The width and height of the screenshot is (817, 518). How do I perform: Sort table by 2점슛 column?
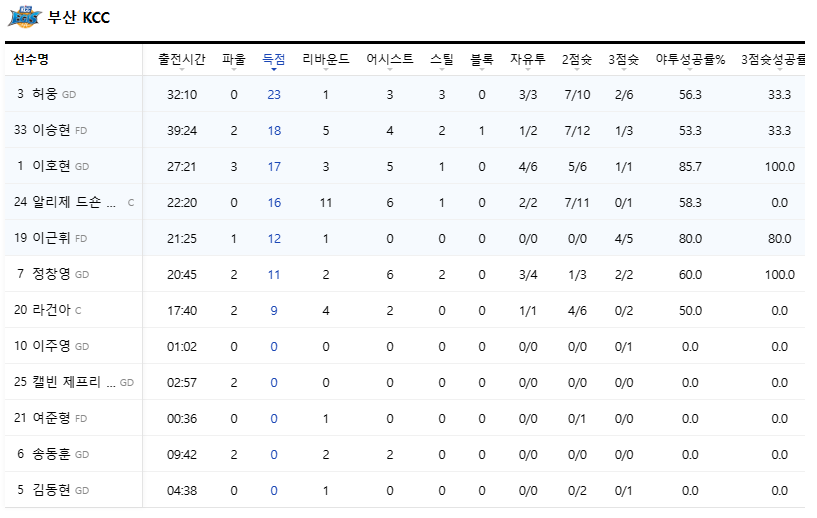coord(577,59)
